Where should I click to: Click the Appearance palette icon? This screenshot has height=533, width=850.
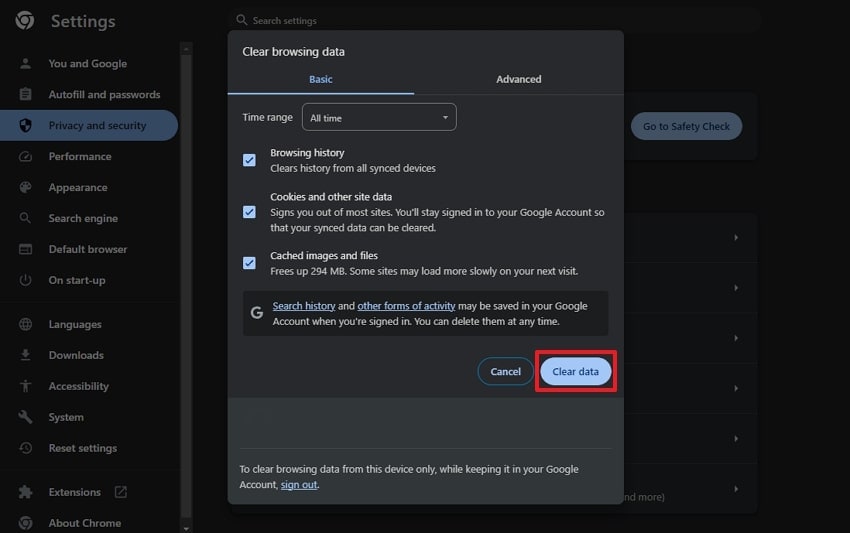[x=25, y=187]
